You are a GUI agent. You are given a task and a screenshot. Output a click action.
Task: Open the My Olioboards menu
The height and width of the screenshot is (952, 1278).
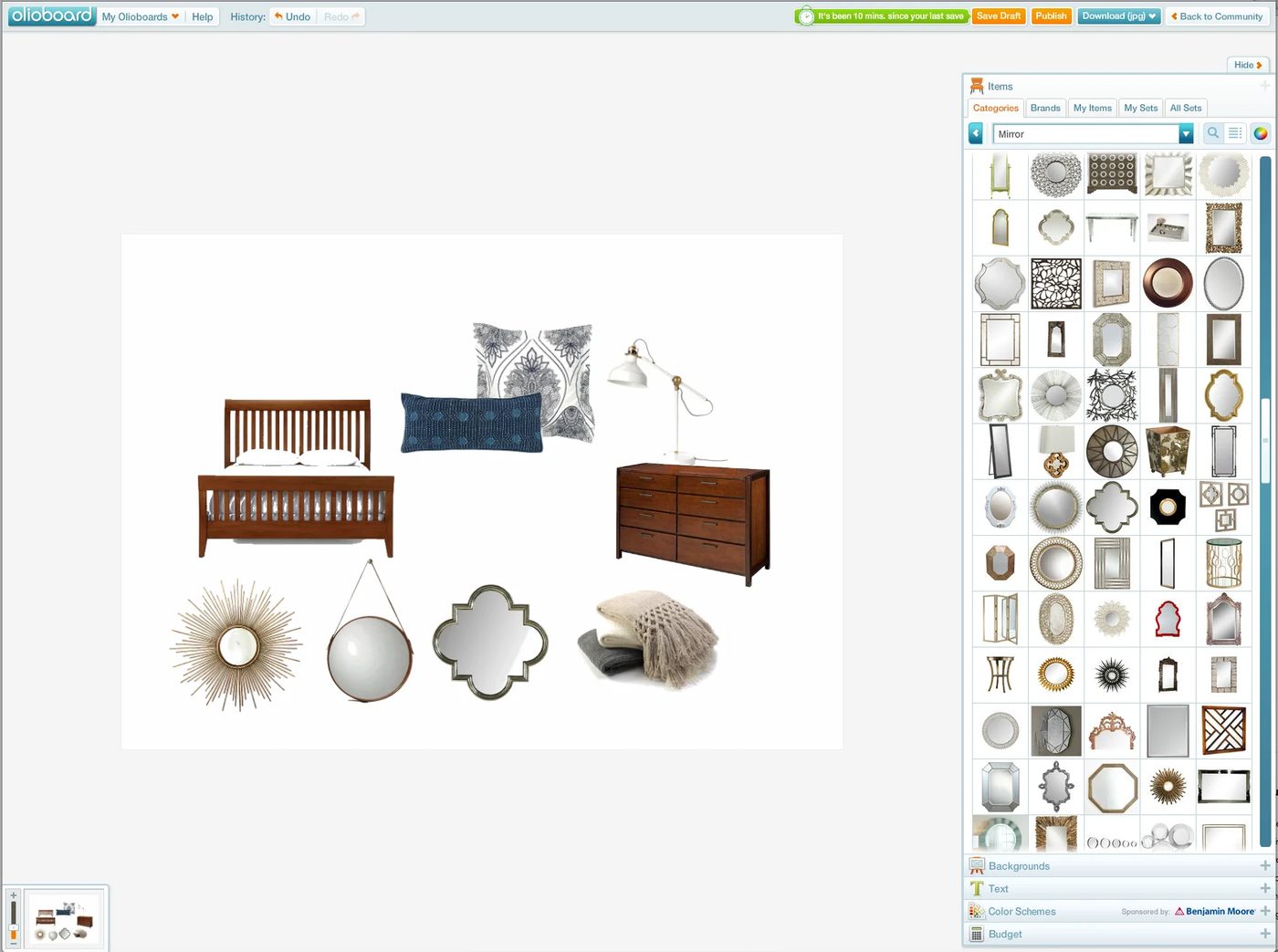pos(140,16)
